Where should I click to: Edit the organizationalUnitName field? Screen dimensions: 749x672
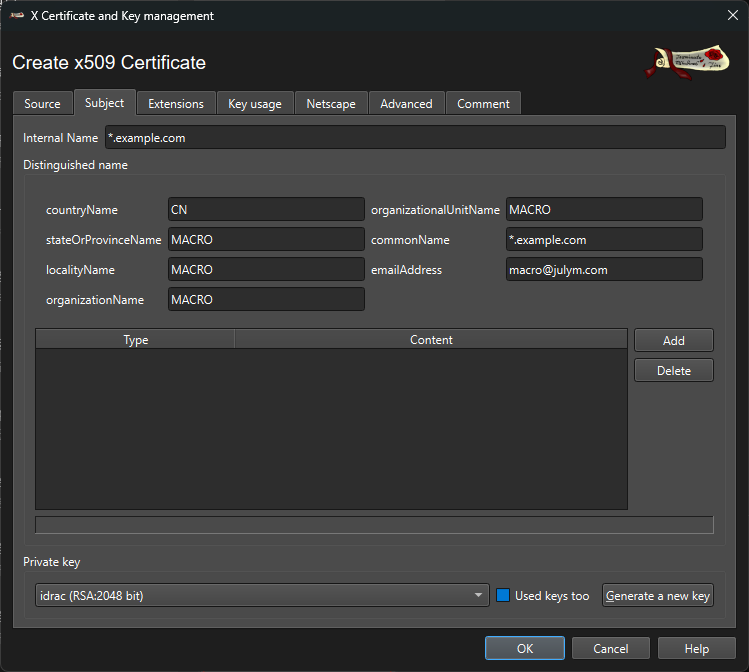[604, 209]
